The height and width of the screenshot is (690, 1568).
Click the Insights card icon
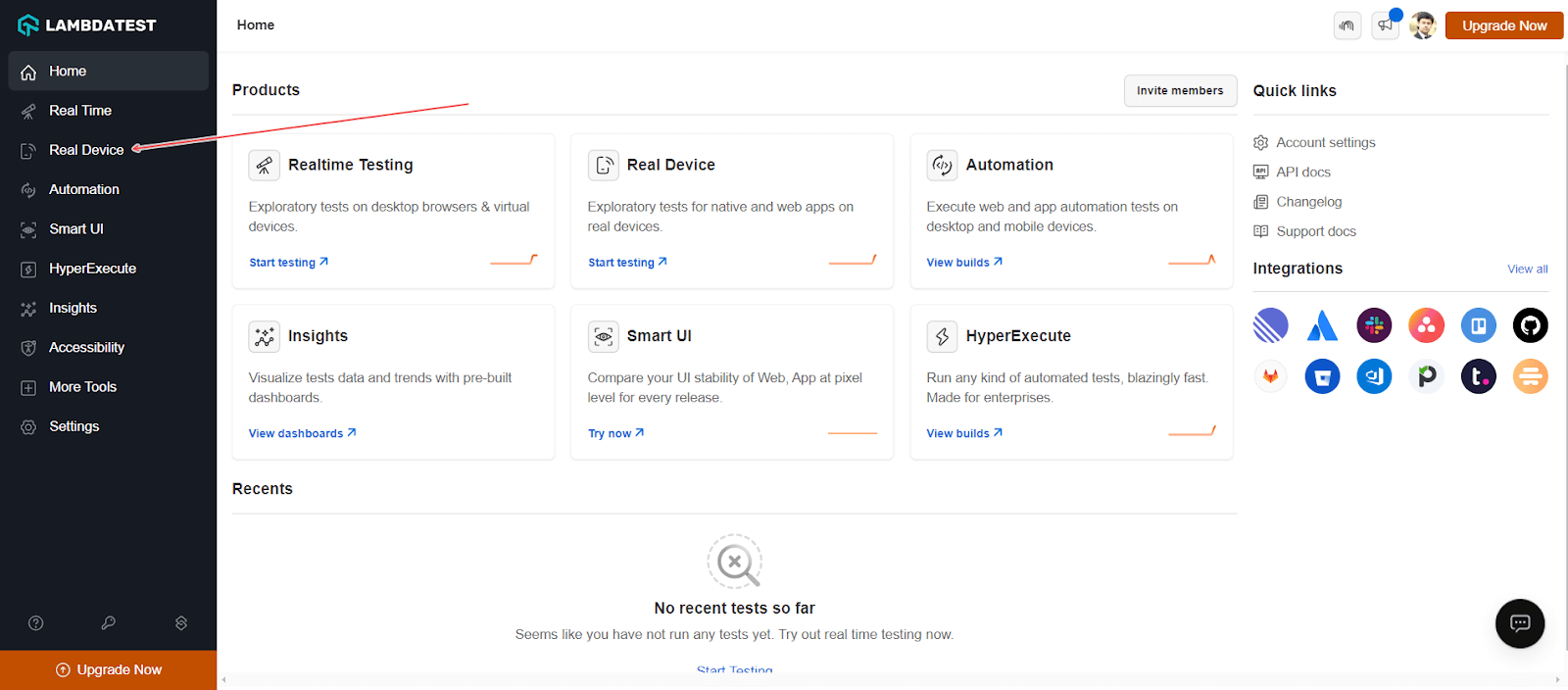pos(265,336)
